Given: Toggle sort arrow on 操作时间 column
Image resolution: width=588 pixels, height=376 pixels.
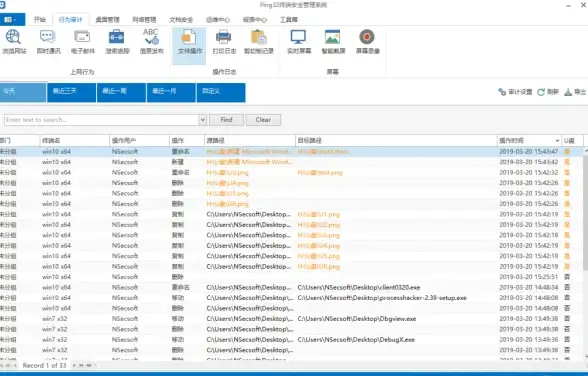Looking at the screenshot, I should [557, 141].
